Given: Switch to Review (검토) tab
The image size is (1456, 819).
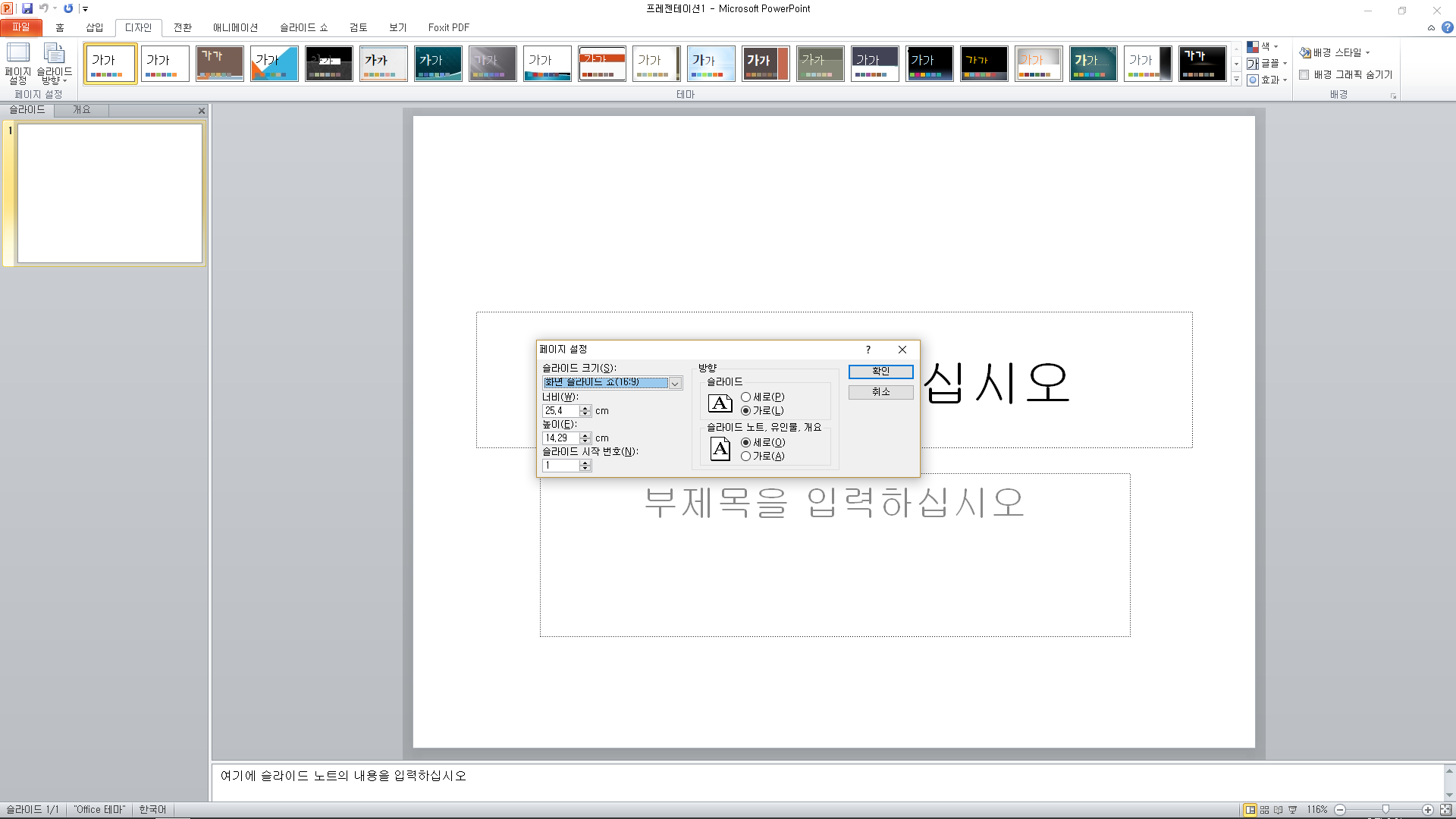Looking at the screenshot, I should pos(358,27).
